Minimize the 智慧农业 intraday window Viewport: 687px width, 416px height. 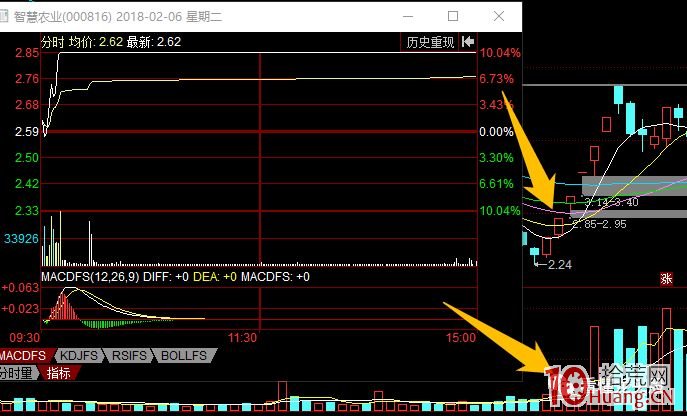[408, 16]
